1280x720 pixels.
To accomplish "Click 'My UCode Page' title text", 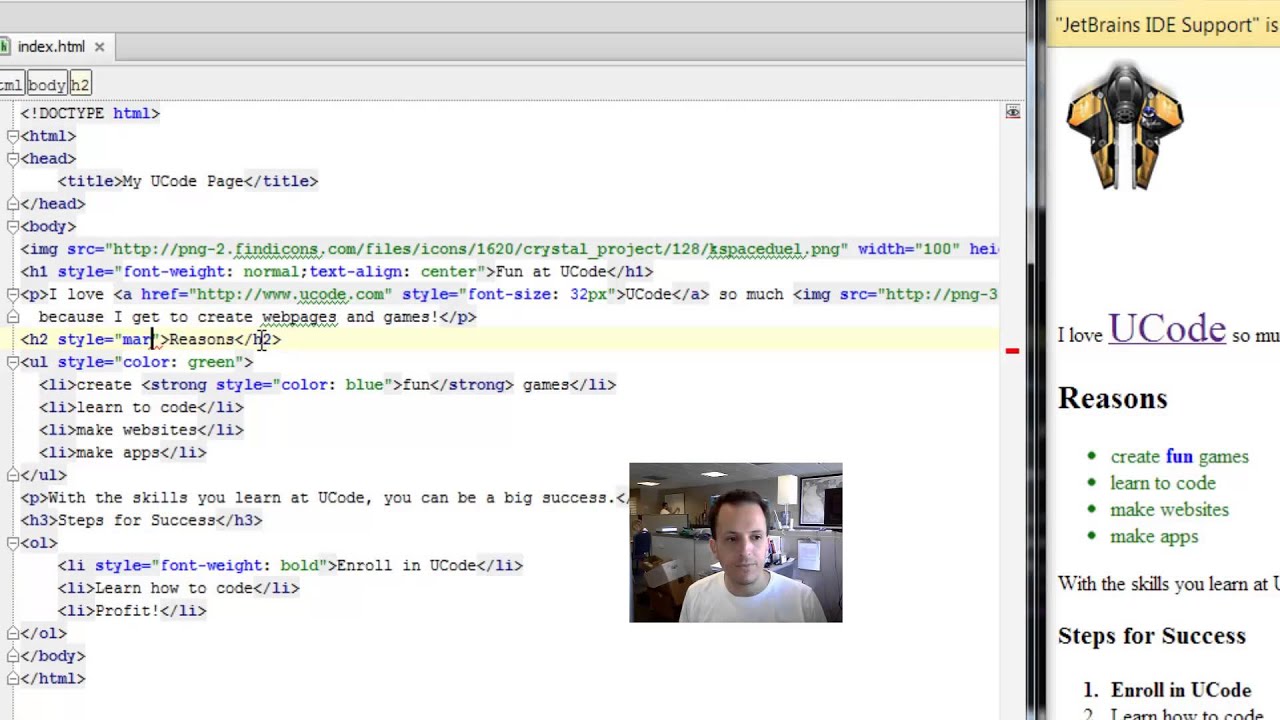I will (183, 181).
